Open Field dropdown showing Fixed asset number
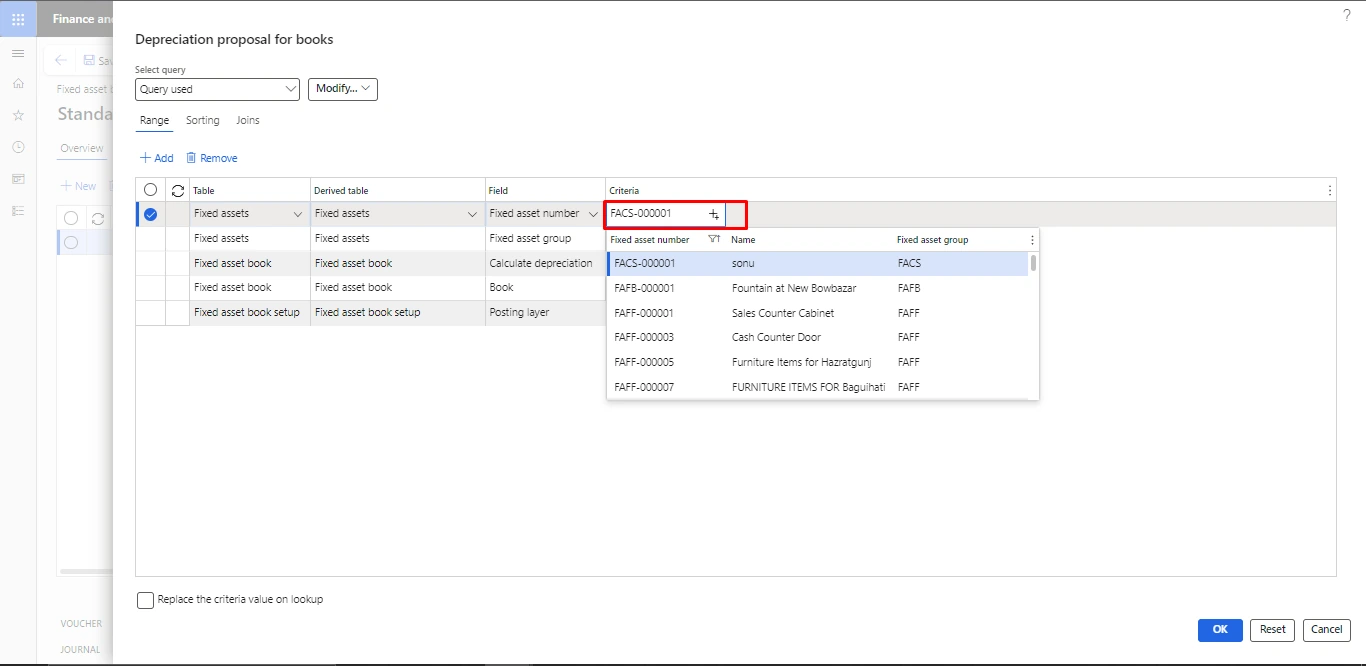Viewport: 1366px width, 666px height. 594,214
